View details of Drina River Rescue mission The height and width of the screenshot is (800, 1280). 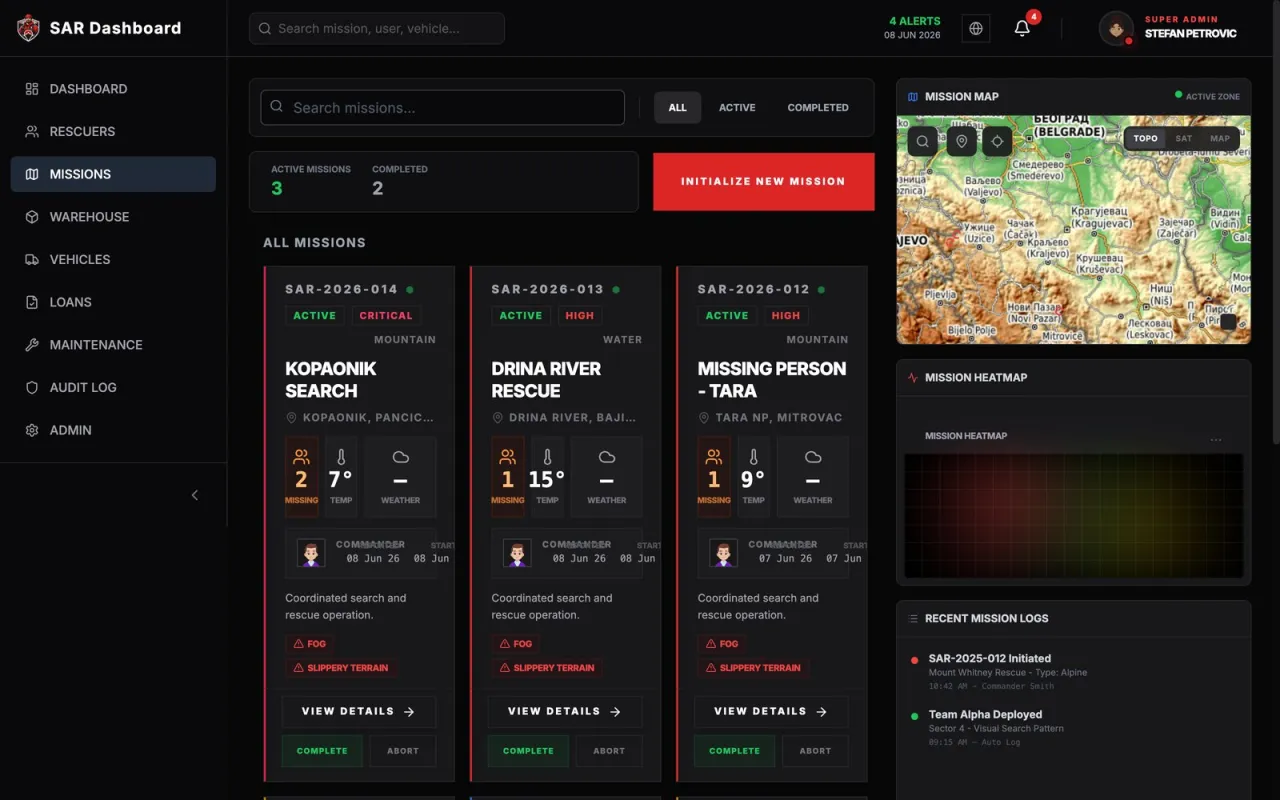pyautogui.click(x=565, y=712)
